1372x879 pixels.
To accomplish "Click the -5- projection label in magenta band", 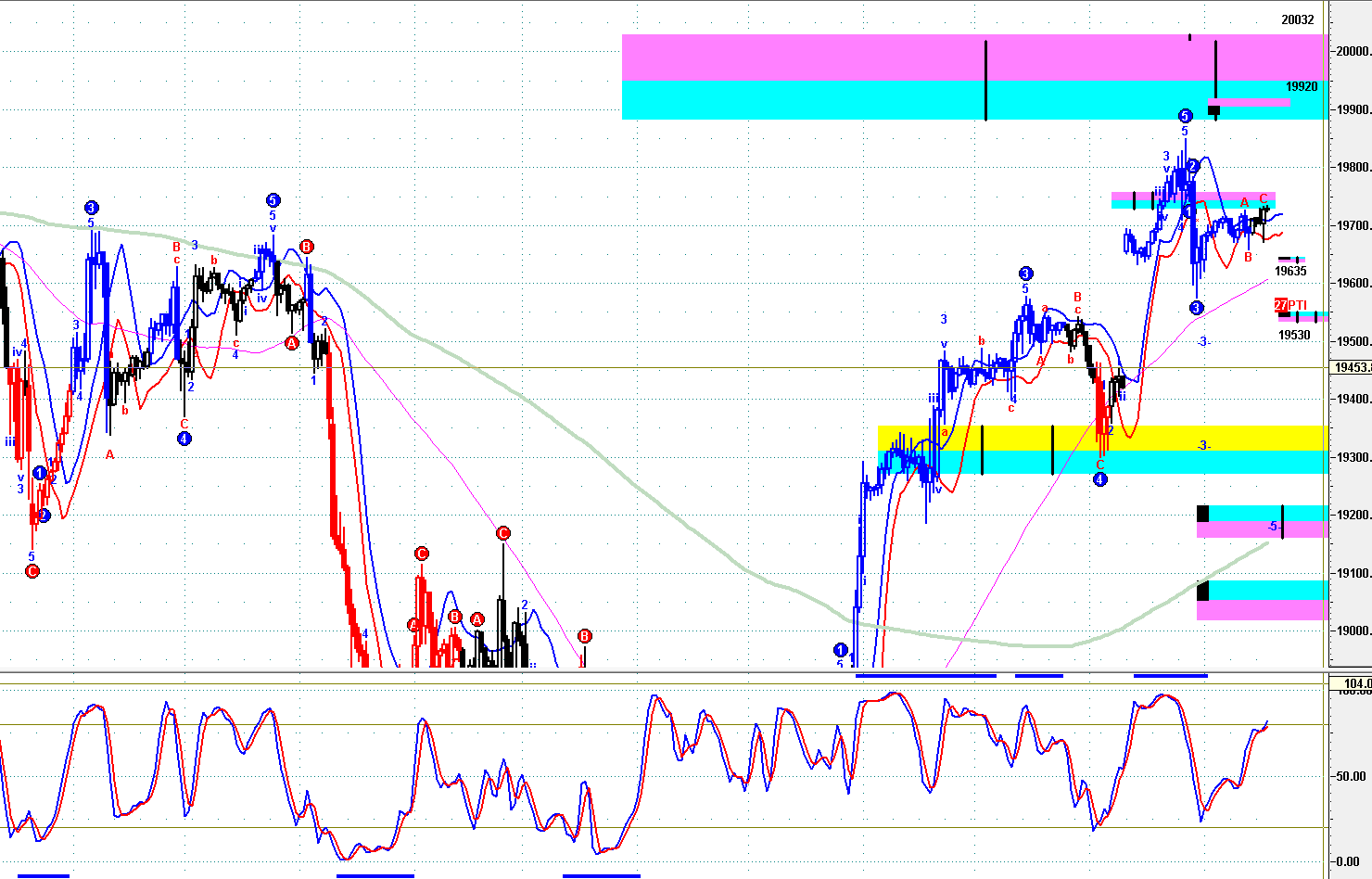I will 1274,527.
